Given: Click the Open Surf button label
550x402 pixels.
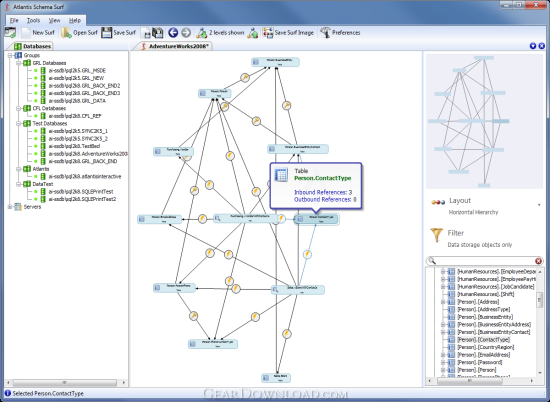Looking at the screenshot, I should (x=85, y=33).
